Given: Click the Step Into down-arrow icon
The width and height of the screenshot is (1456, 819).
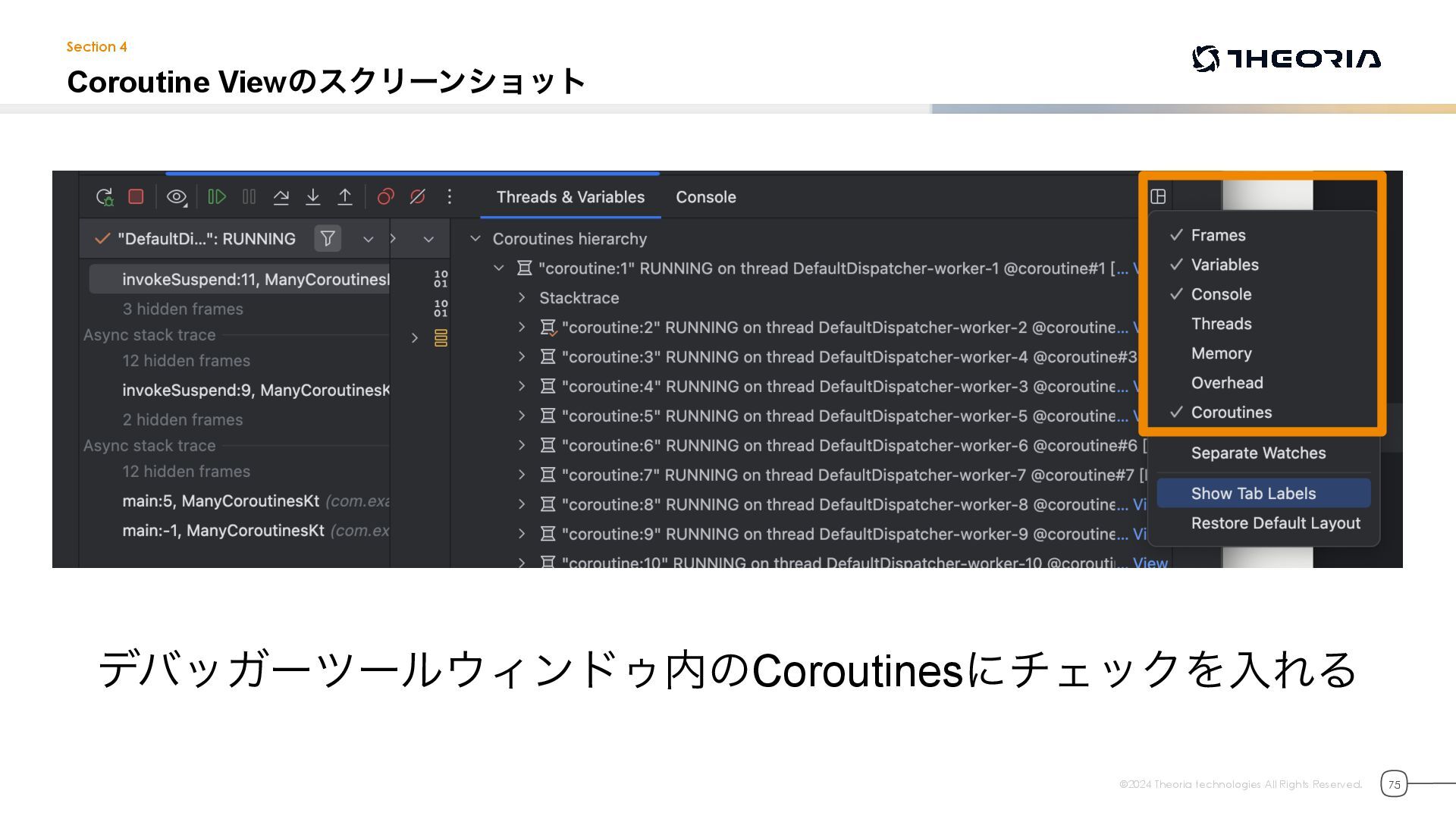Looking at the screenshot, I should click(312, 197).
